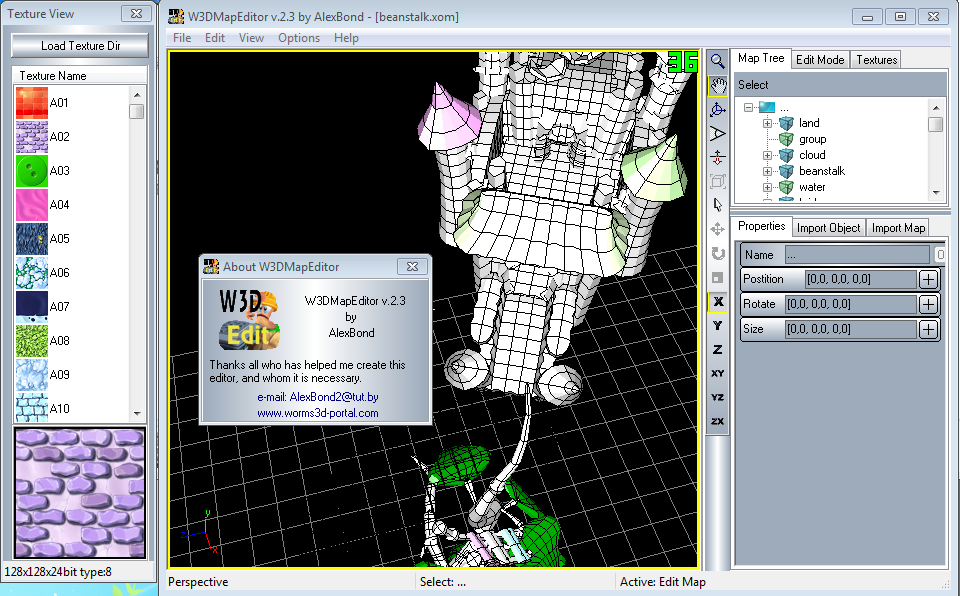Choose the orbit rotate camera tool
The height and width of the screenshot is (596, 960).
[x=717, y=109]
